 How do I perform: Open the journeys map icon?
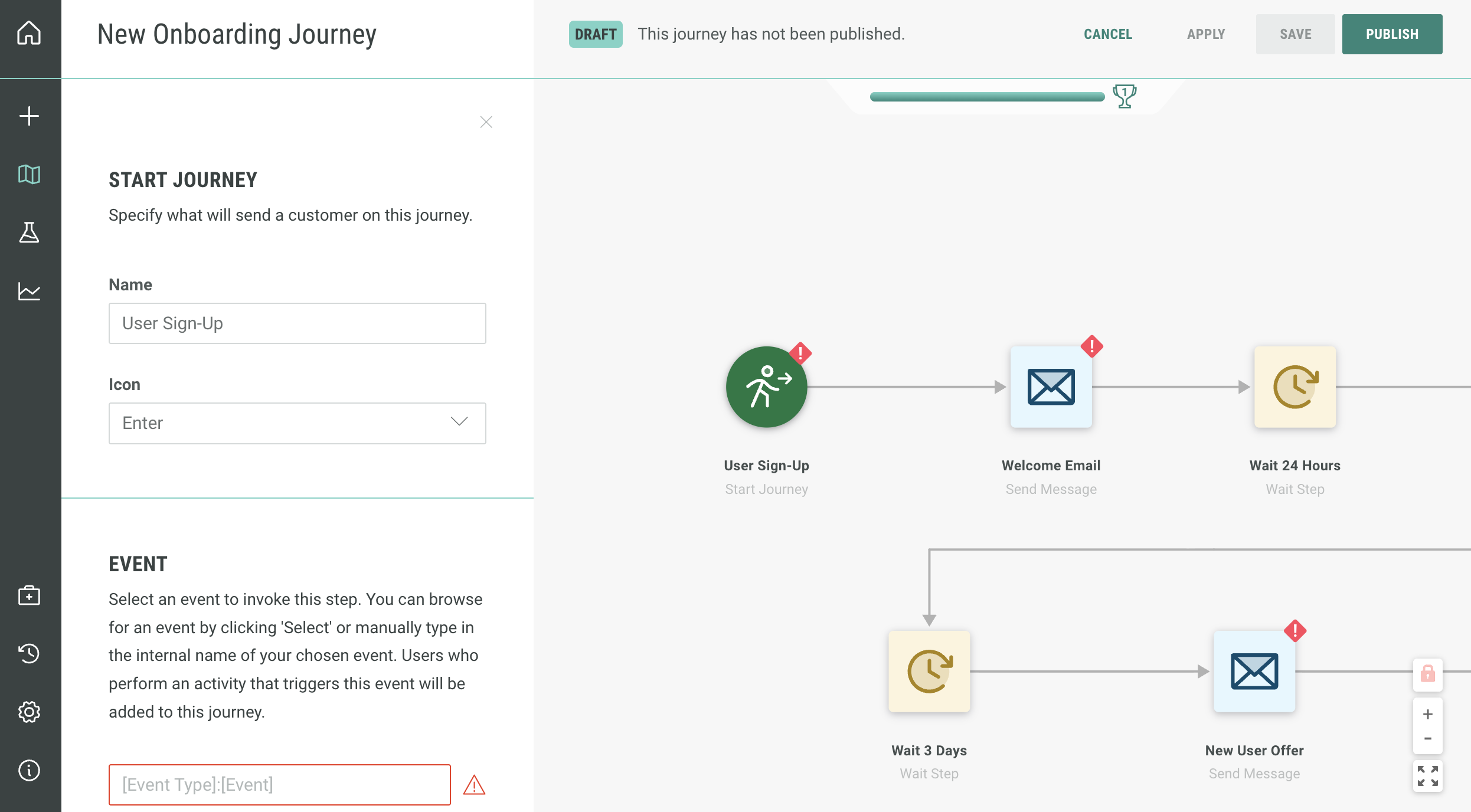coord(29,175)
